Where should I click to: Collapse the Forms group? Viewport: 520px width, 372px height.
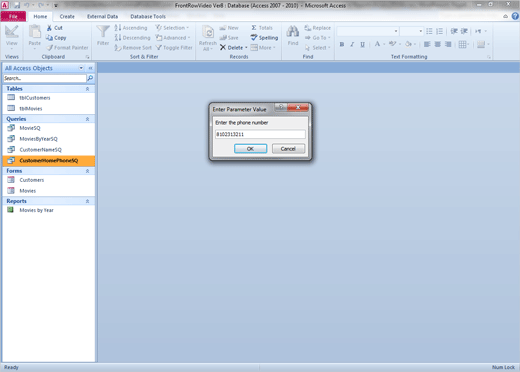(87, 171)
